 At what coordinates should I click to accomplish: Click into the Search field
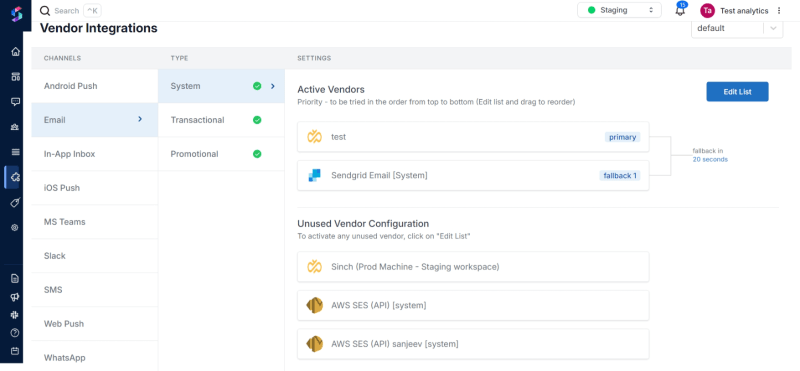(x=67, y=11)
